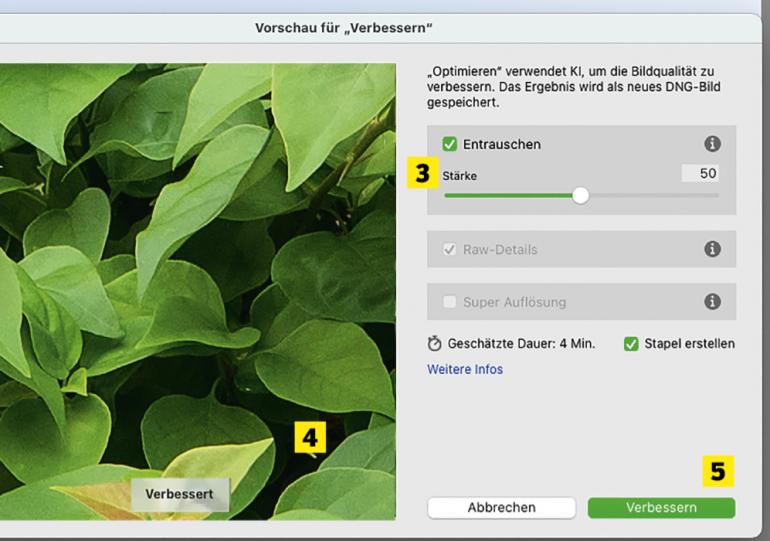Click the info icon next to Entrauschen
The height and width of the screenshot is (541, 770).
pyautogui.click(x=713, y=144)
